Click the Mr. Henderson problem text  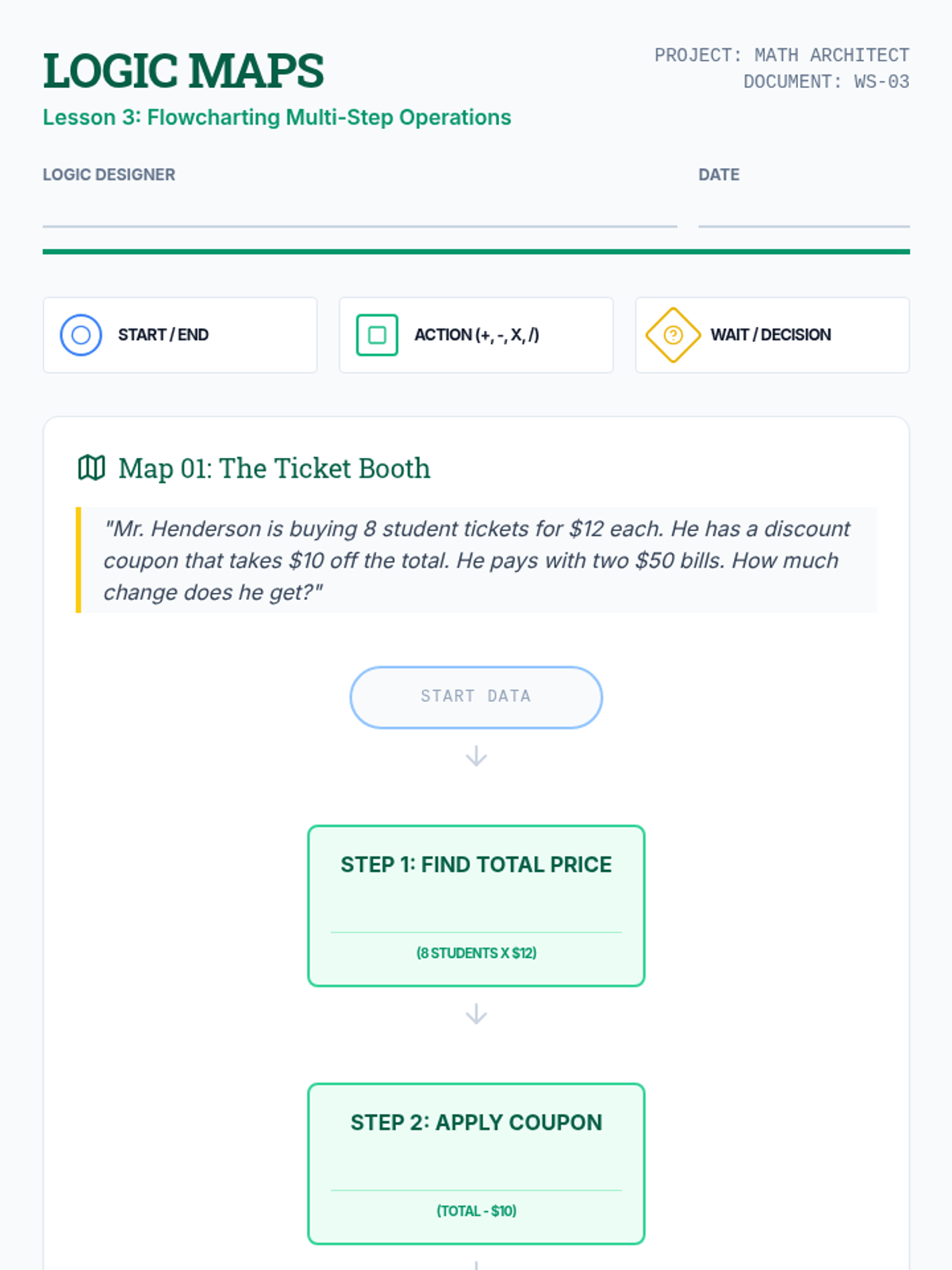(476, 560)
